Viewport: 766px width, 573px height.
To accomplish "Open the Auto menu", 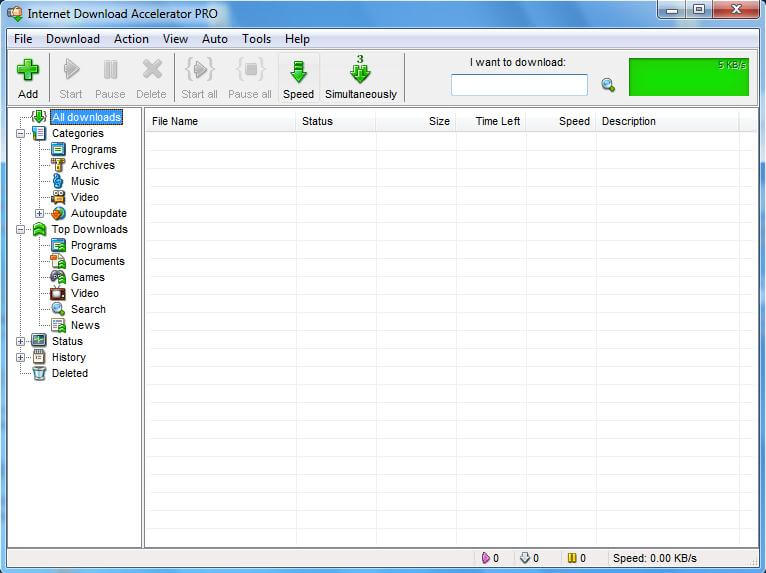I will click(215, 39).
